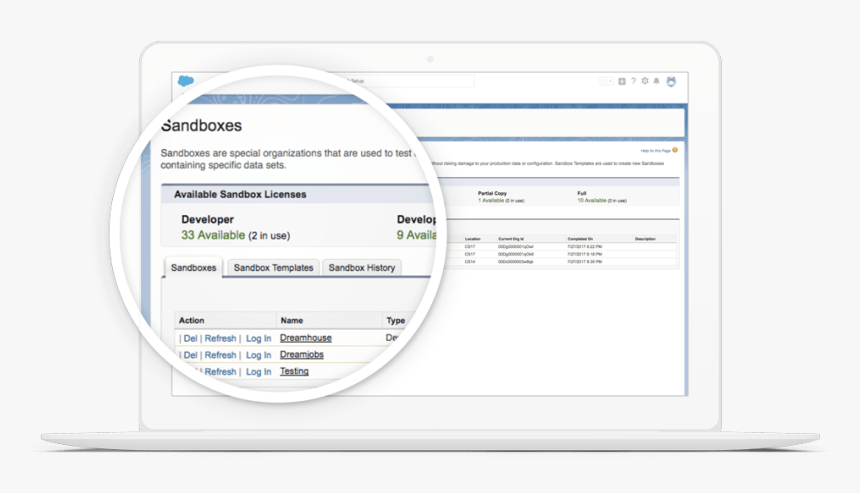The height and width of the screenshot is (493, 860).
Task: Open the Dreamhouse sandbox link
Action: pos(305,338)
